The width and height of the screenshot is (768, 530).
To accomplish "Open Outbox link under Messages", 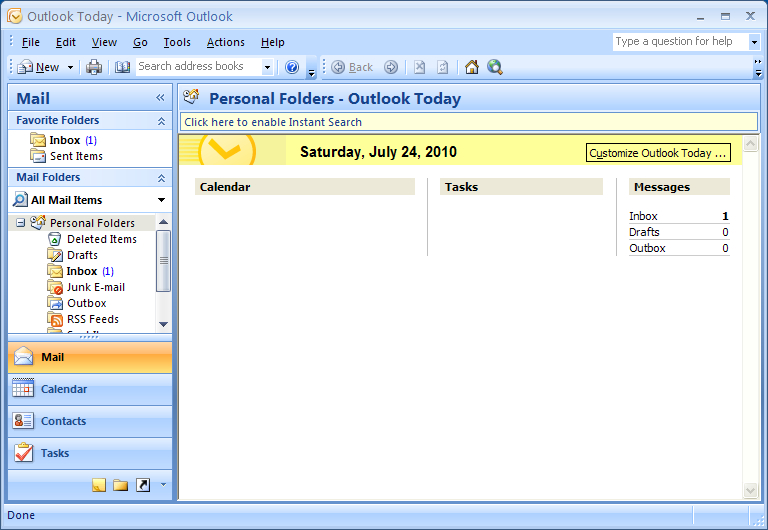I will coord(647,248).
